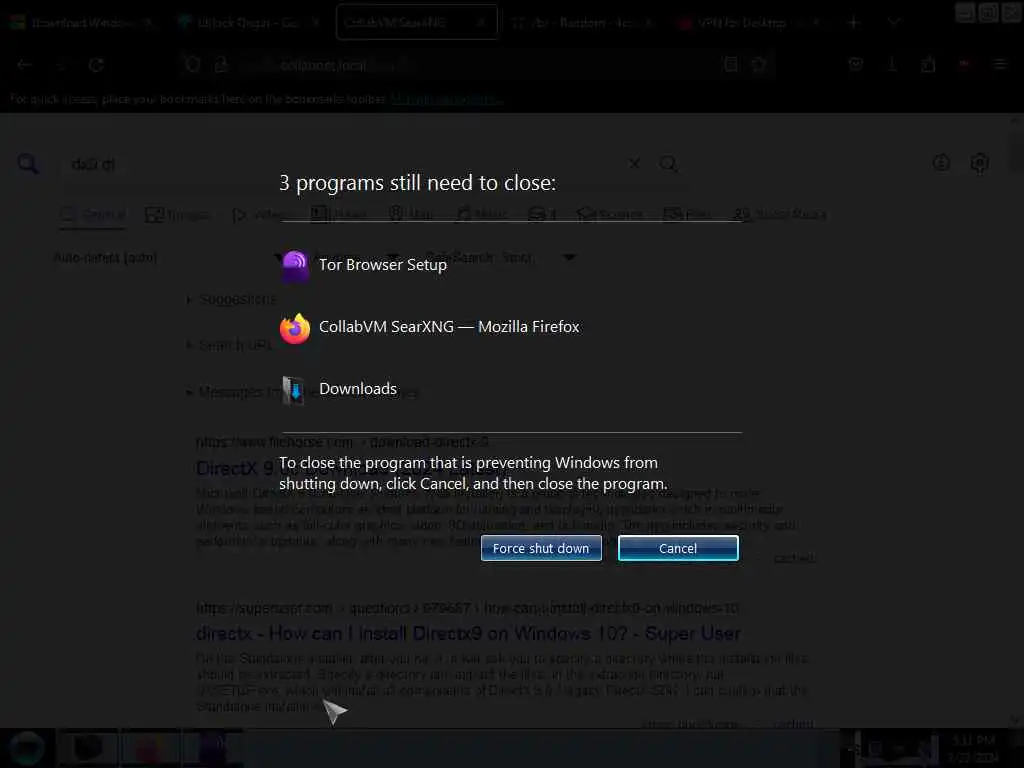Screen dimensions: 1024x768
Task: Select the Social Media search category
Action: click(780, 214)
